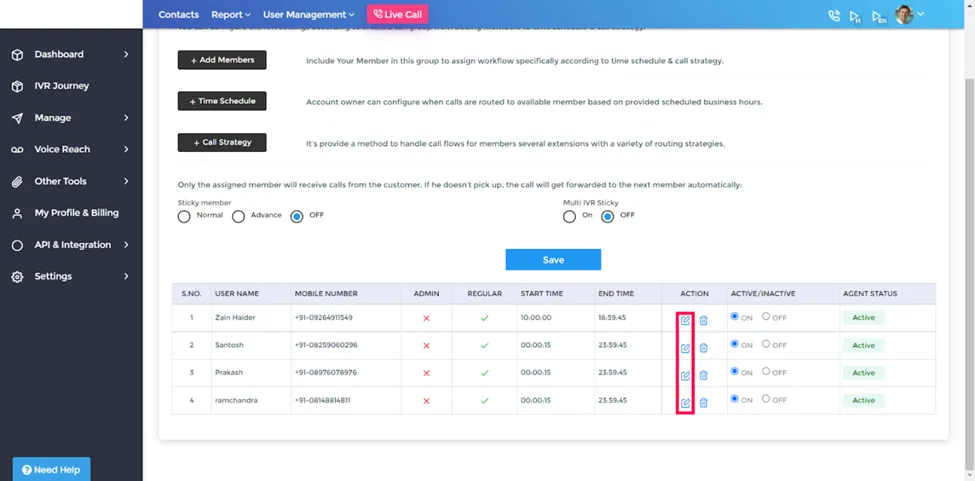Click Active status badge for ramchandra

tap(864, 401)
